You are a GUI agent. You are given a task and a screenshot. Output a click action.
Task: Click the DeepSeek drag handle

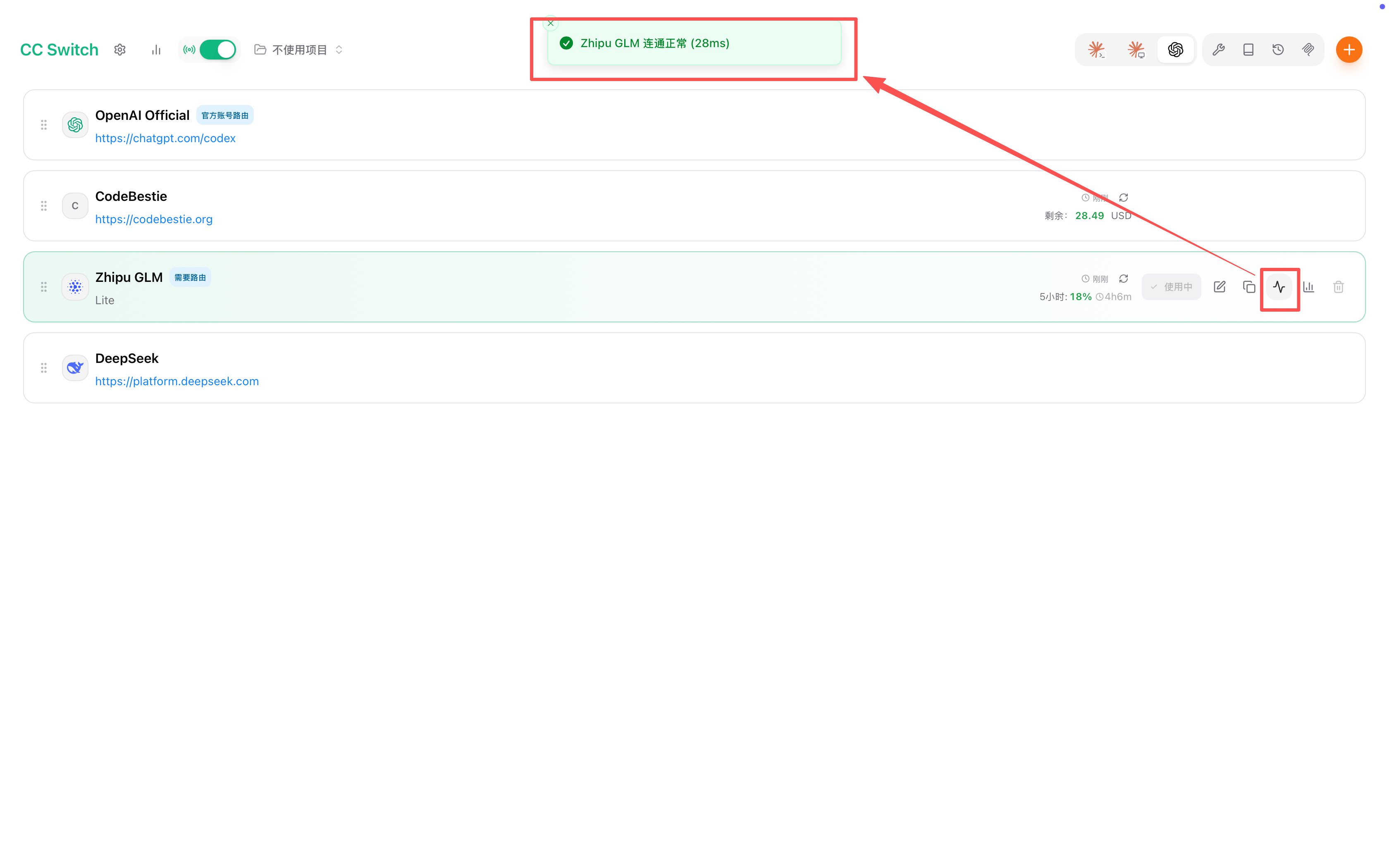[x=44, y=368]
